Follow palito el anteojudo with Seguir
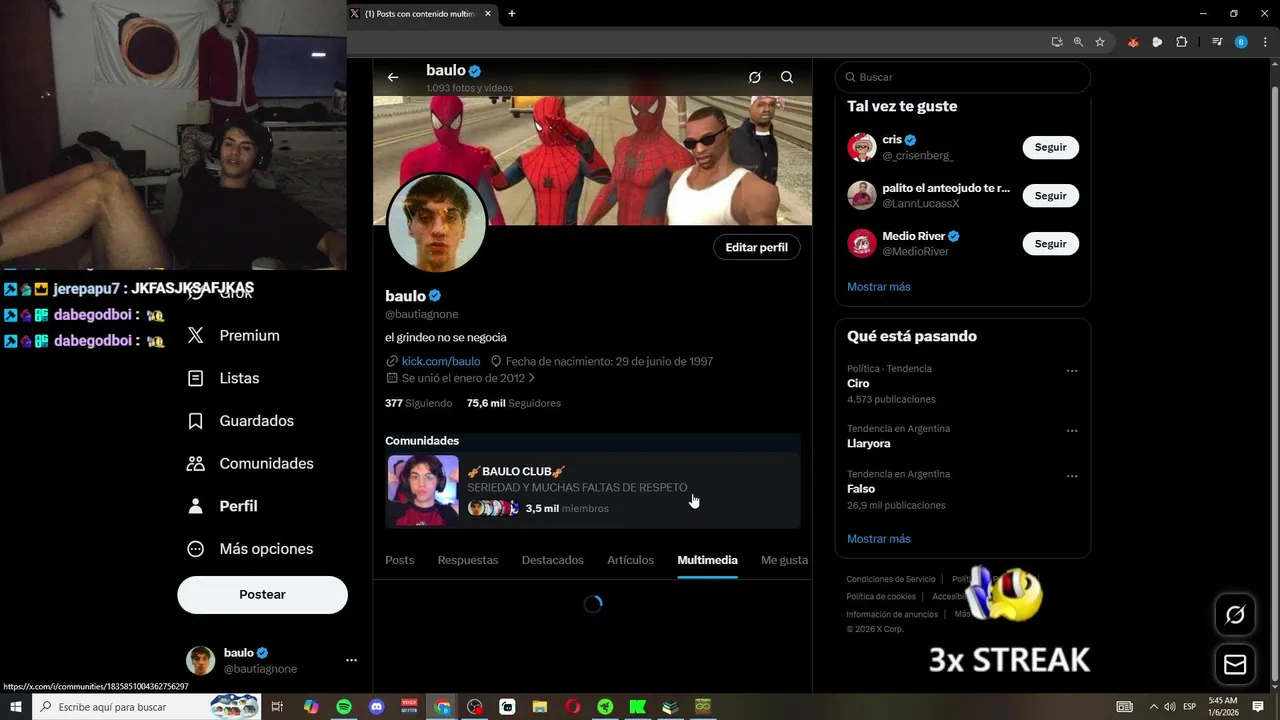Screen dimensions: 1280x720 (1050, 196)
